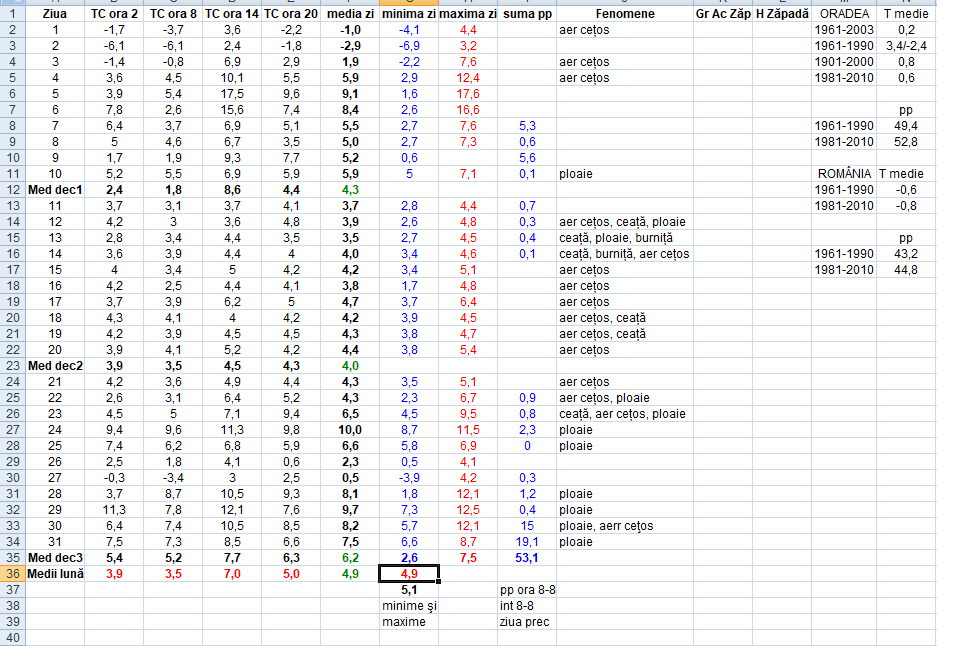The height and width of the screenshot is (646, 960).
Task: Click the 17,5 TC ora 14 value
Action: (232, 94)
